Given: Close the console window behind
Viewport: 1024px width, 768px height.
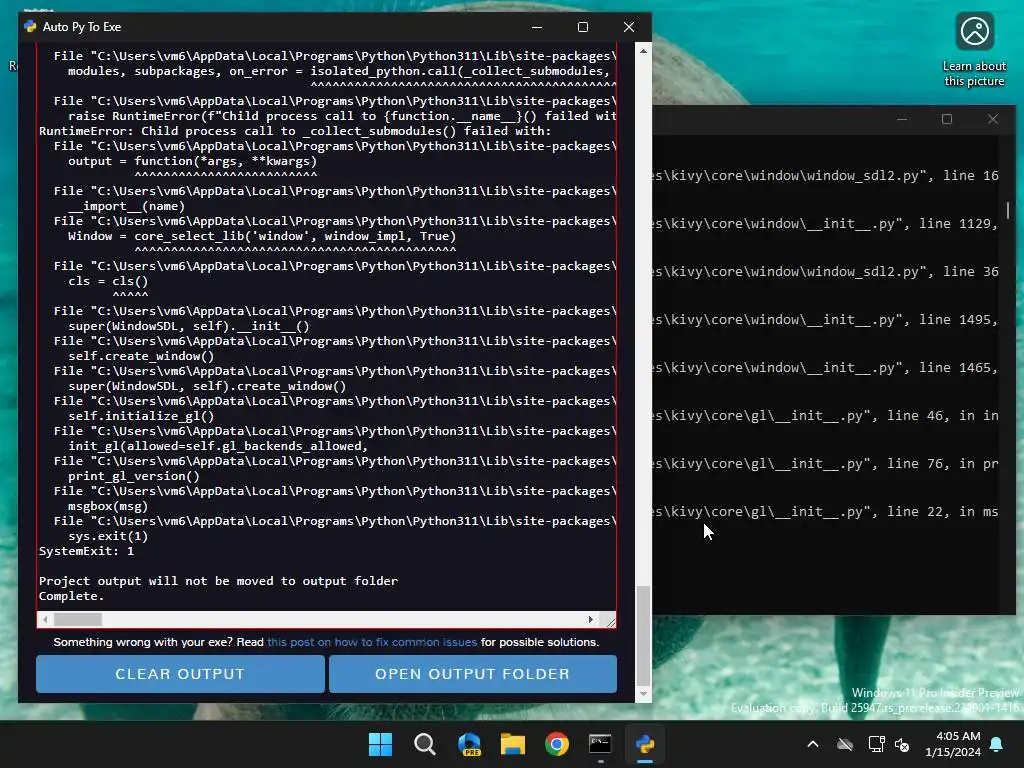Looking at the screenshot, I should (x=993, y=120).
